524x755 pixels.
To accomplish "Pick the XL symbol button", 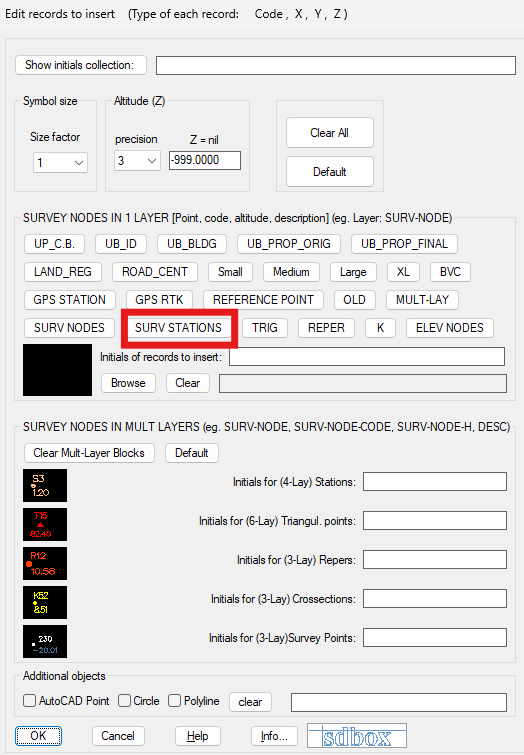I will [403, 272].
